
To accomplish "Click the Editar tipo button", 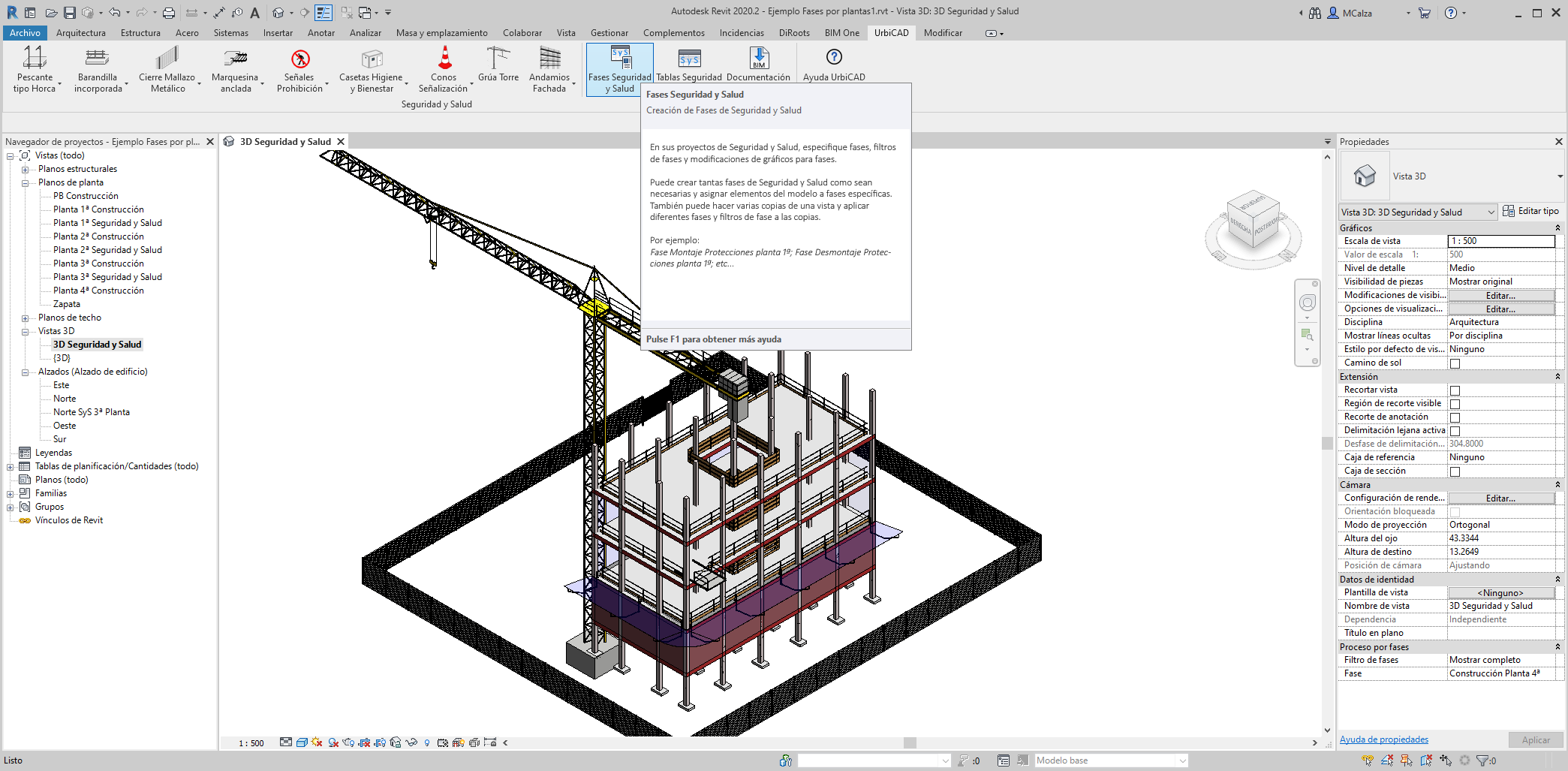I will (1530, 212).
